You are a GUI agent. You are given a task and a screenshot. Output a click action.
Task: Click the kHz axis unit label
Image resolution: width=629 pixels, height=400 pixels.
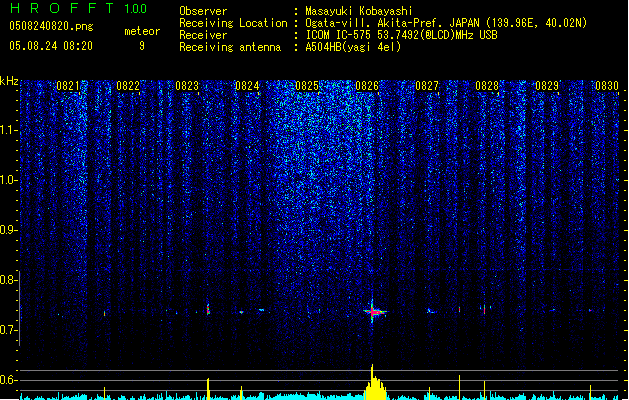[x=9, y=81]
